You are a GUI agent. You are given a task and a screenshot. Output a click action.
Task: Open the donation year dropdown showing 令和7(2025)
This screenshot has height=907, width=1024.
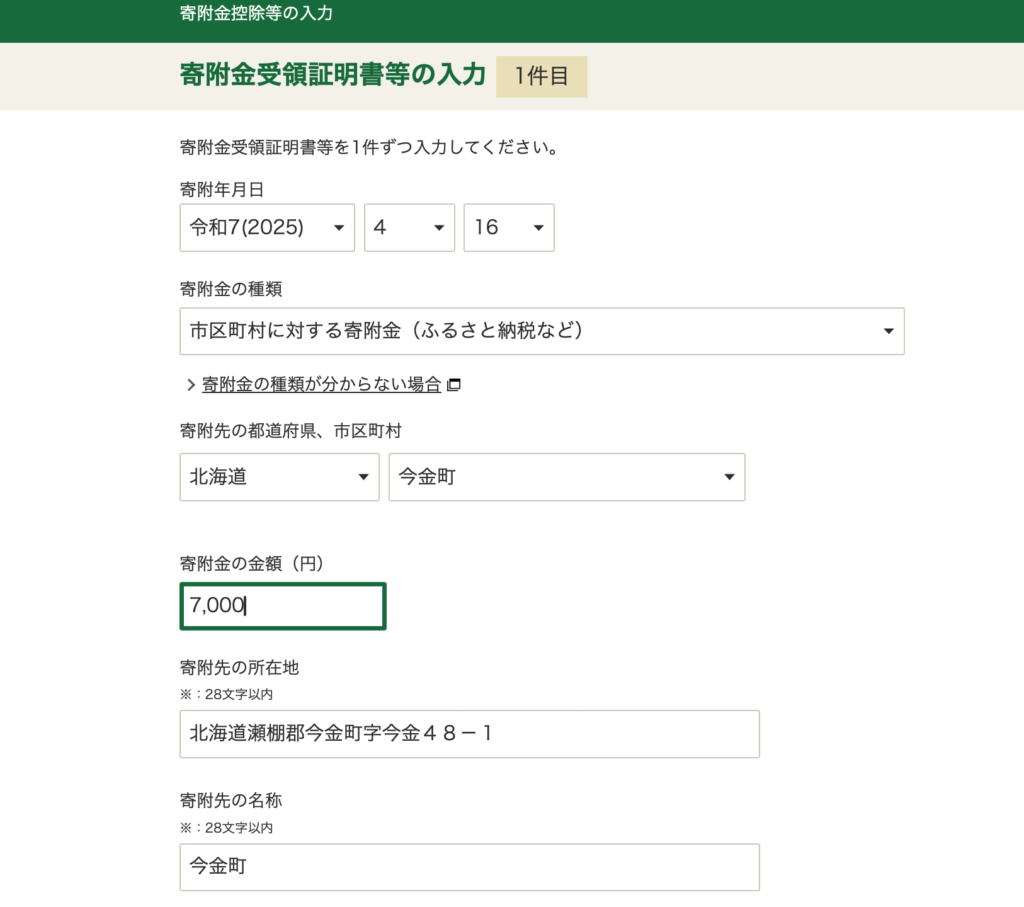(267, 228)
